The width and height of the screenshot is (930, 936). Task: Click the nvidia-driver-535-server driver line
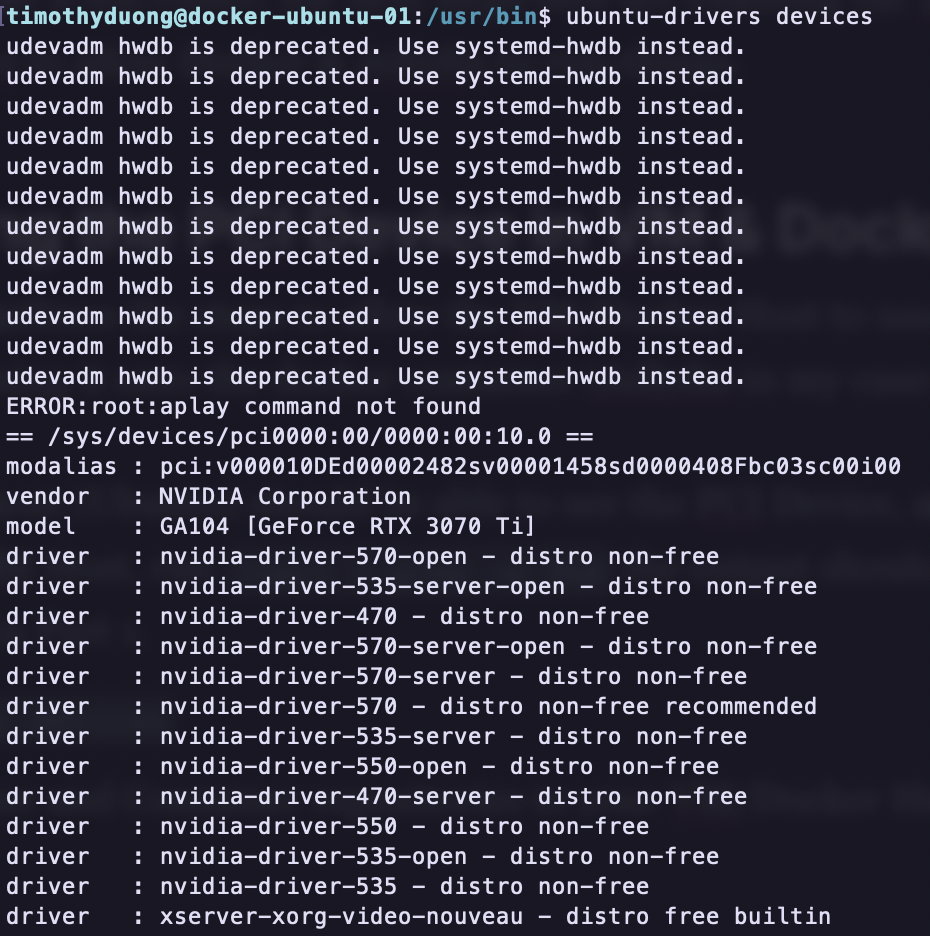(376, 736)
